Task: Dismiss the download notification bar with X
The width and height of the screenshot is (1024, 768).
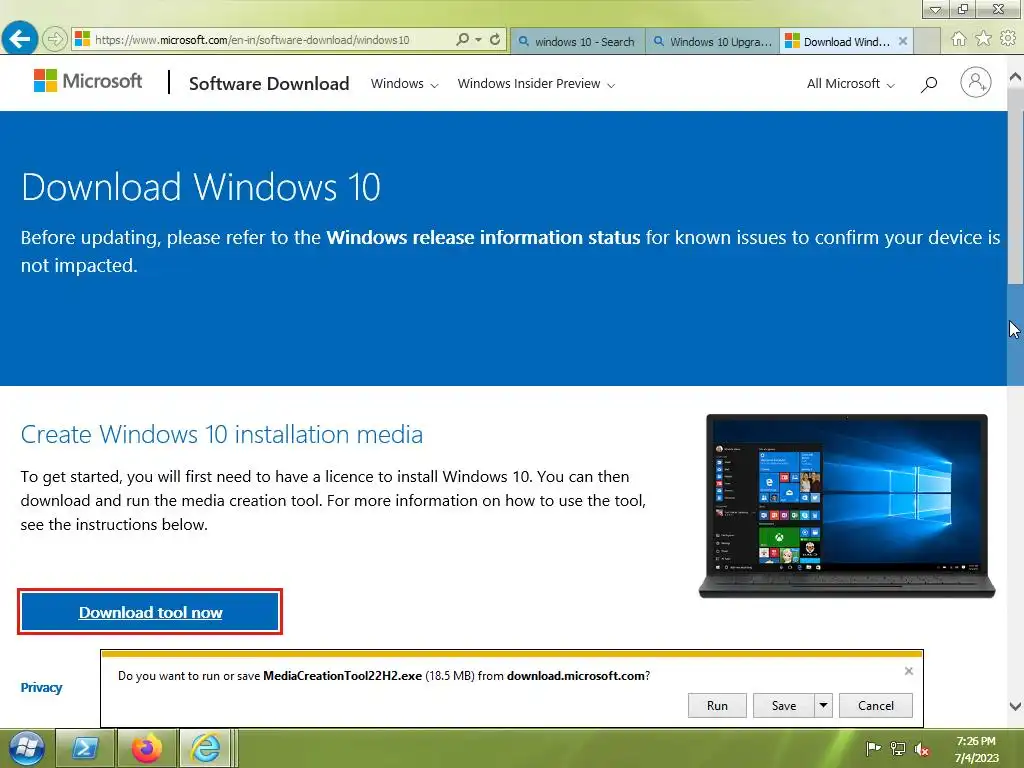Action: click(908, 671)
